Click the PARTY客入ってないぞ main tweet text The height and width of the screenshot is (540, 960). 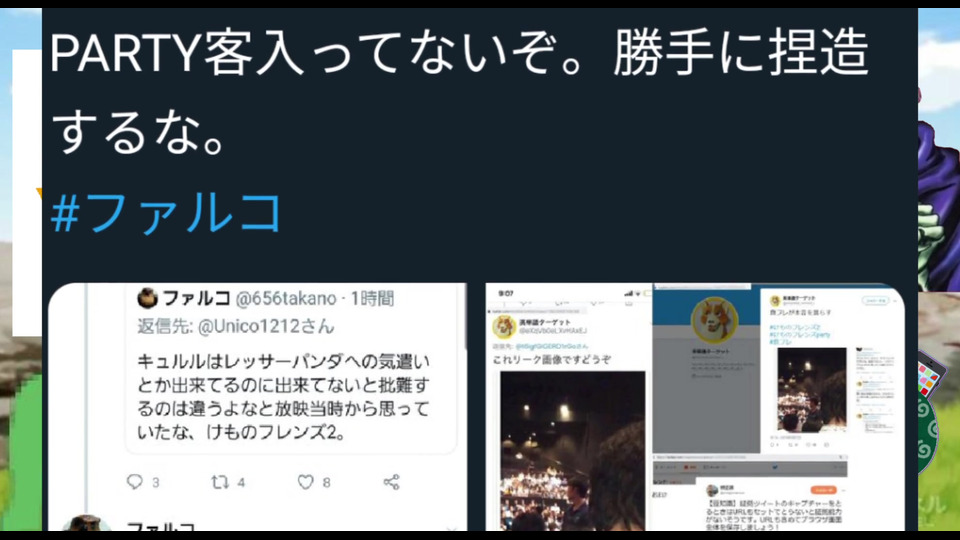pyautogui.click(x=459, y=92)
